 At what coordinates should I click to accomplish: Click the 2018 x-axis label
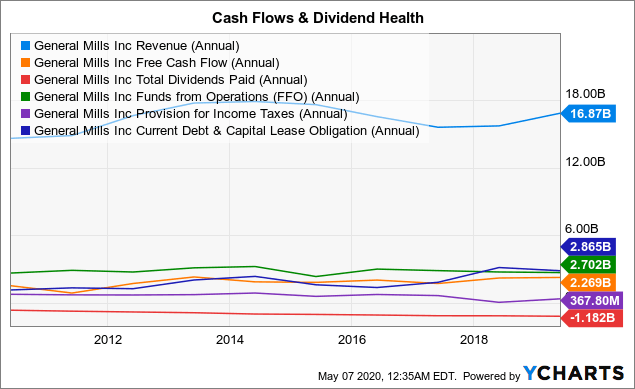(474, 339)
